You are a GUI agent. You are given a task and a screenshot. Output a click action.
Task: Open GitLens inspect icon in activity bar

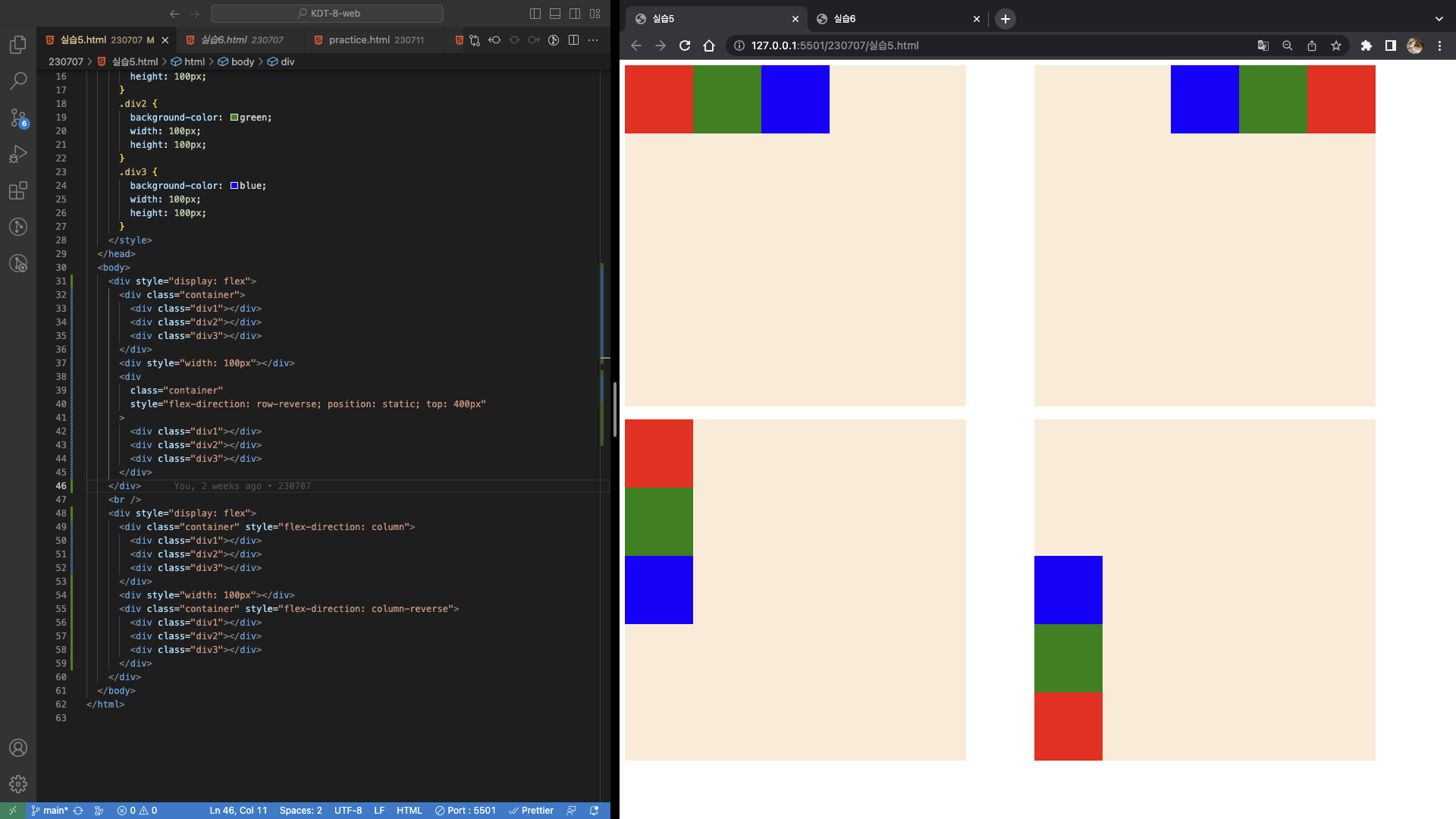(x=18, y=263)
